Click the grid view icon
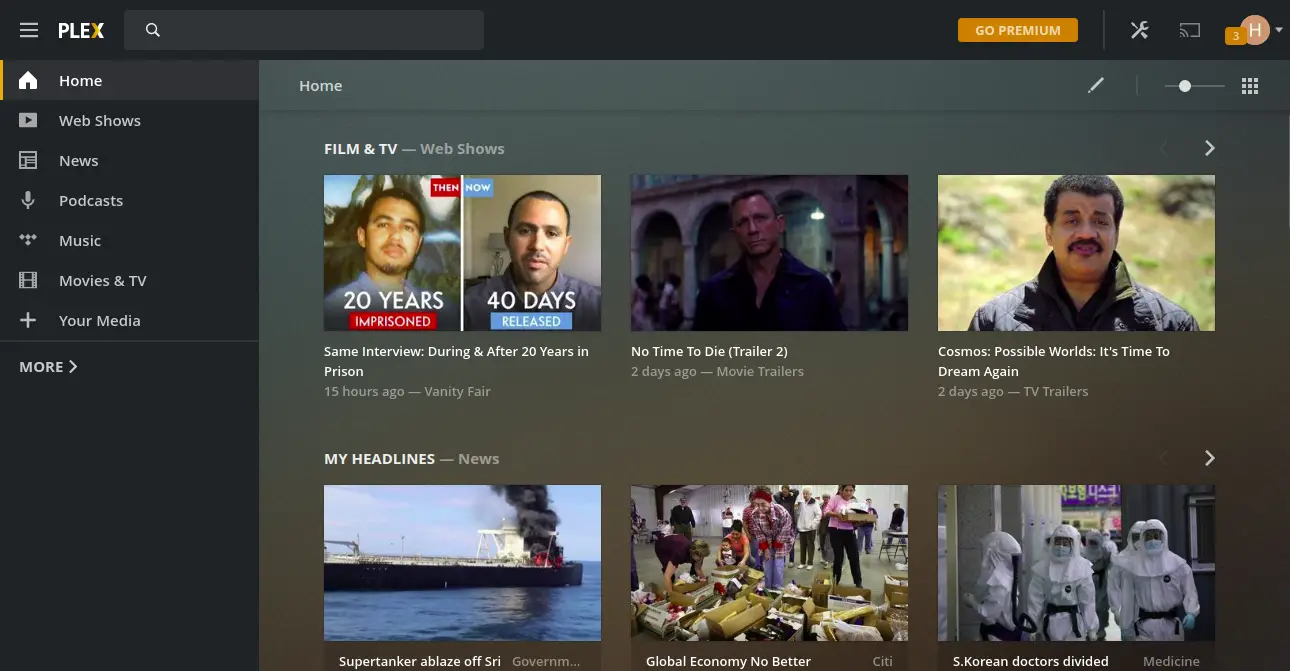Screen dimensions: 1290x671 (x=1250, y=86)
